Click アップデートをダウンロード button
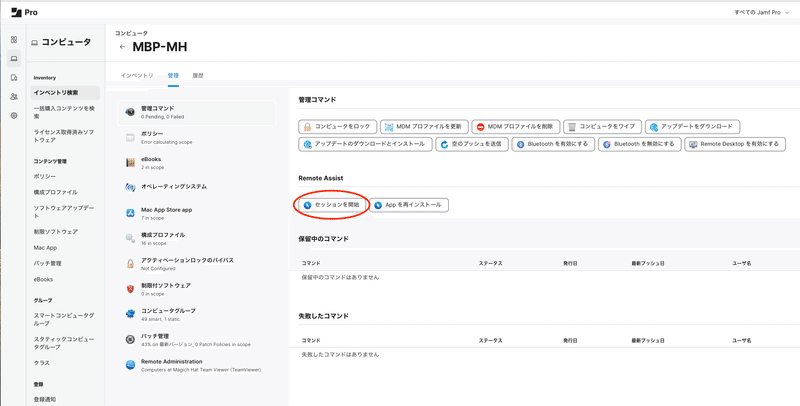 point(692,126)
